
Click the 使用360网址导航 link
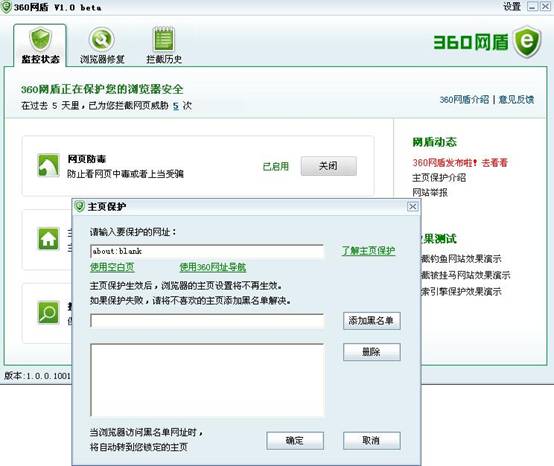click(213, 267)
